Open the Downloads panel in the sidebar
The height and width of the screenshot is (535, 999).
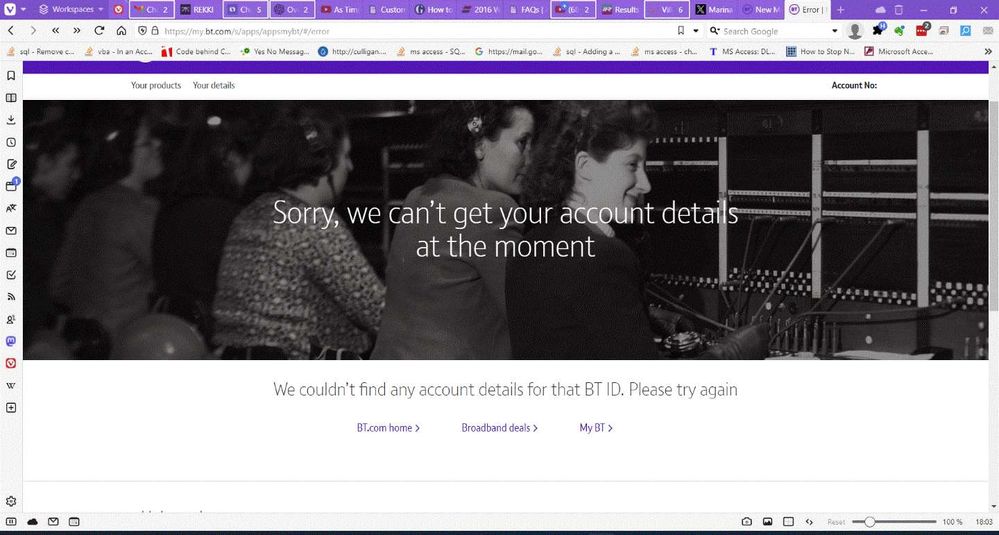[11, 120]
